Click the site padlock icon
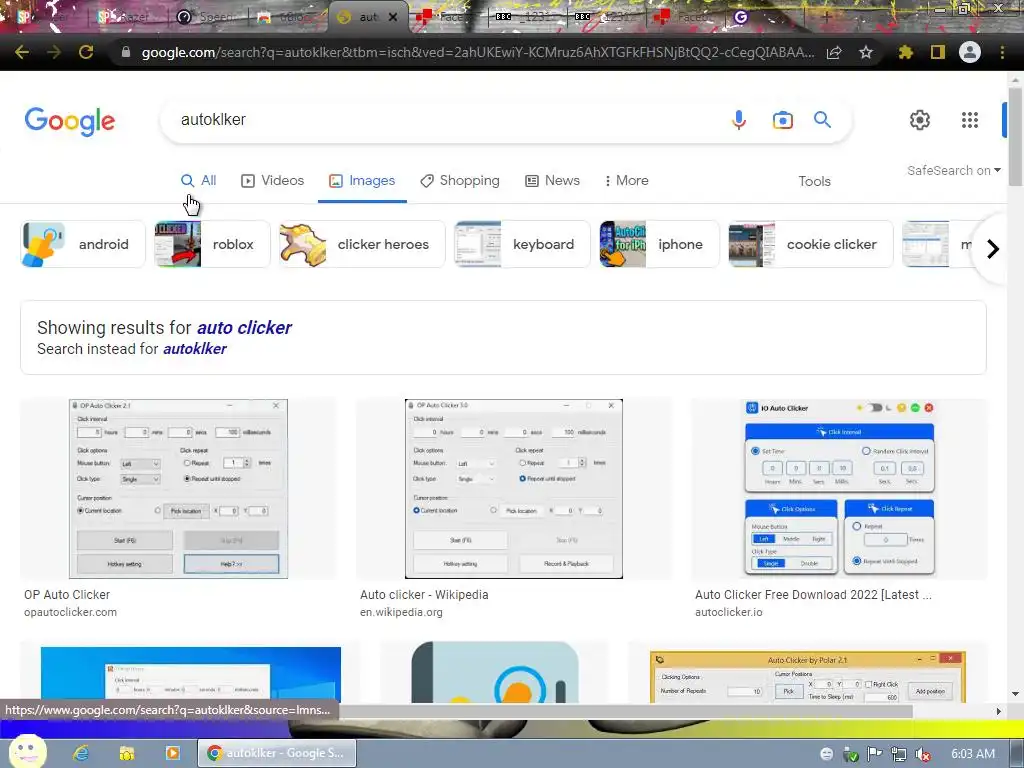 click(x=126, y=52)
